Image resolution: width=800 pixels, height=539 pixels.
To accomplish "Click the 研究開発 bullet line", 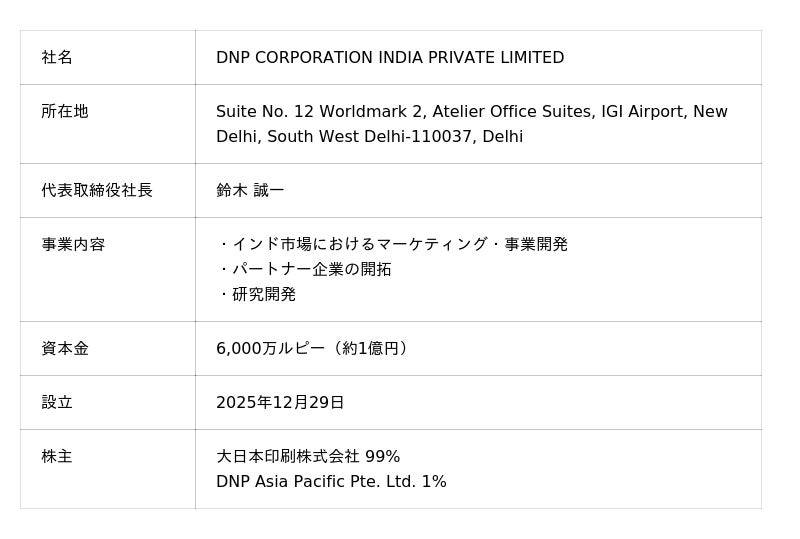I will pos(263,294).
